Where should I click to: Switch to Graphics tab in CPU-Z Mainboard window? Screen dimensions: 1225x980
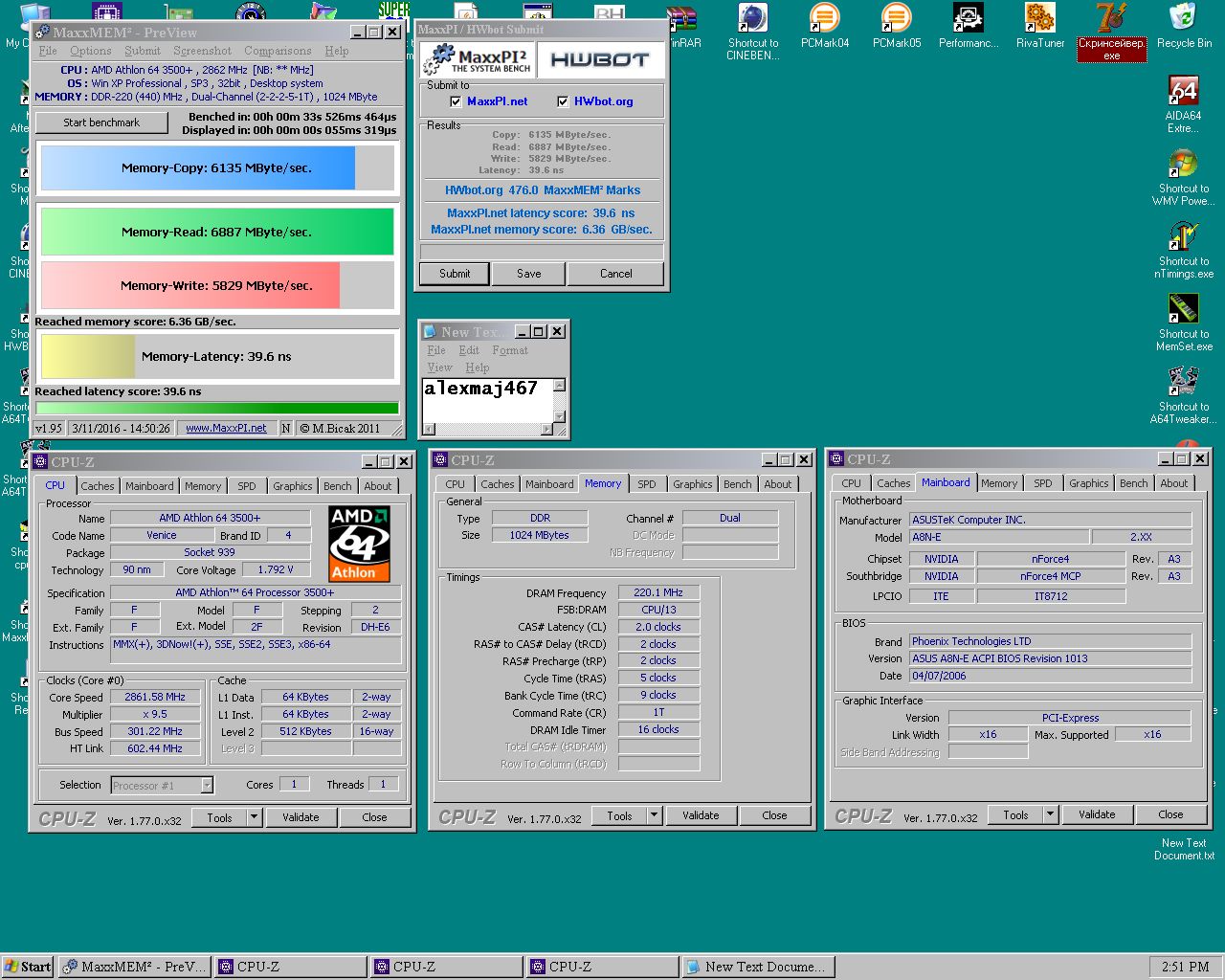tap(1088, 483)
